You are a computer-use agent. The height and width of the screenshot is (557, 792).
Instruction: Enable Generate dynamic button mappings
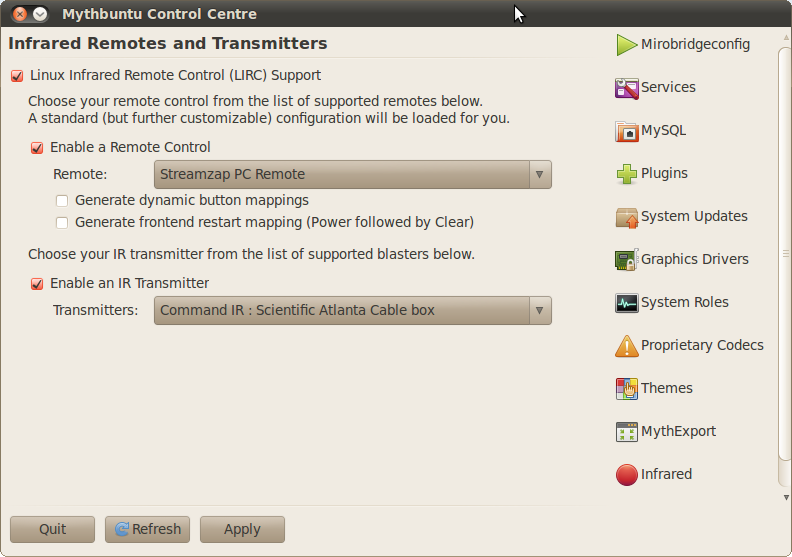tap(62, 200)
